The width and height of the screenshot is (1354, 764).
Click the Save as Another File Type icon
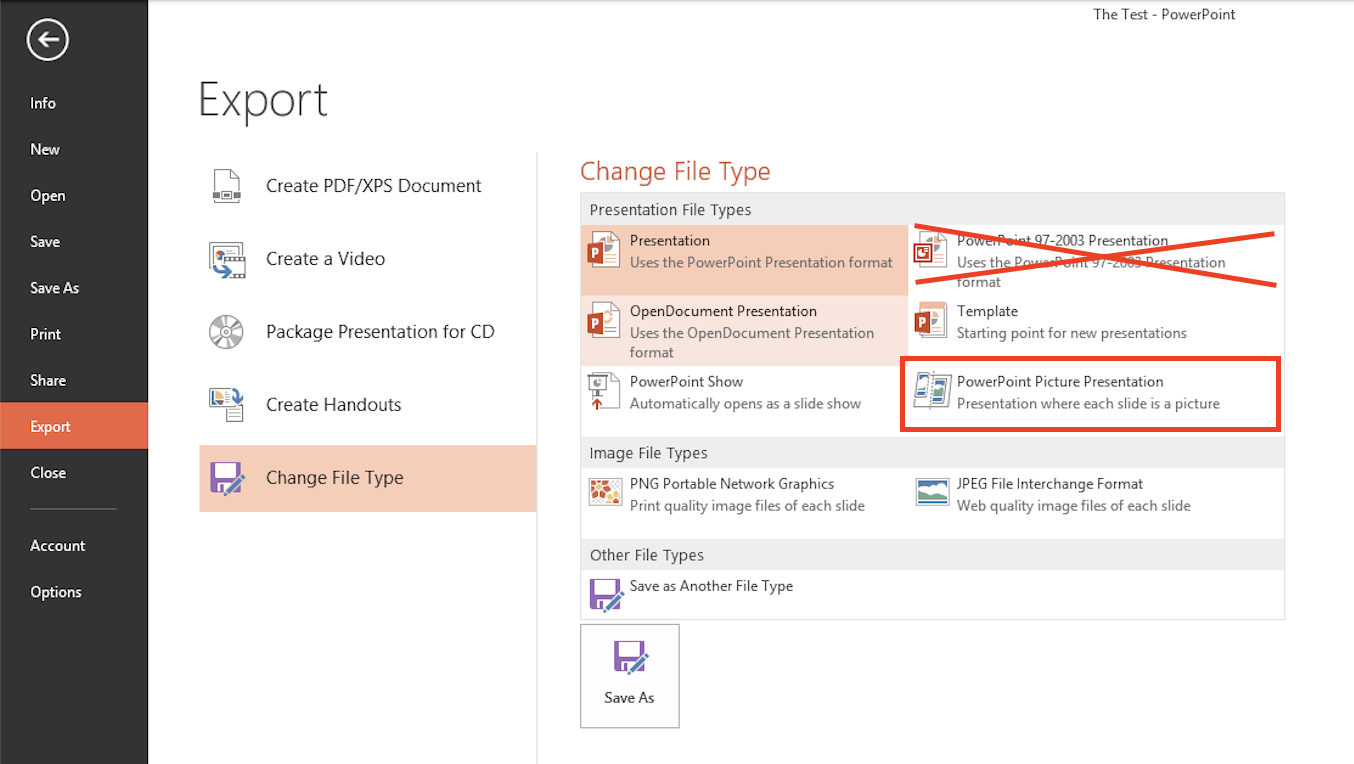606,595
